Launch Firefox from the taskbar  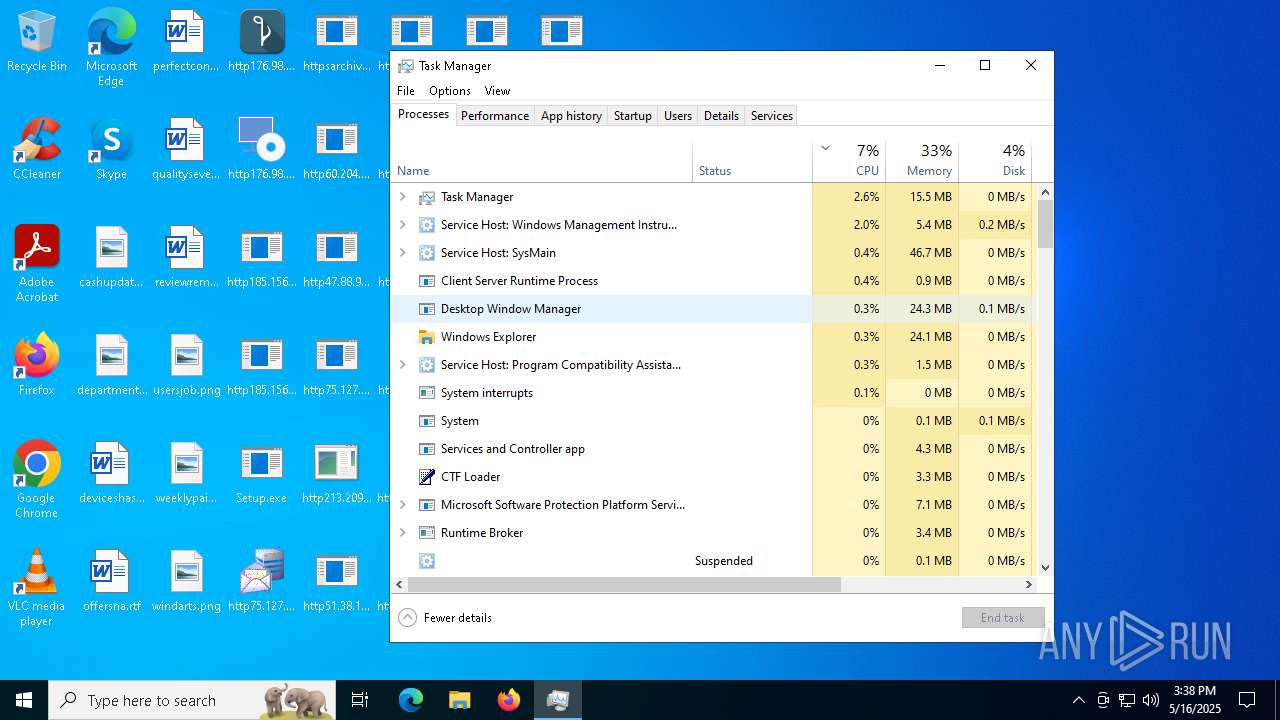coord(508,700)
